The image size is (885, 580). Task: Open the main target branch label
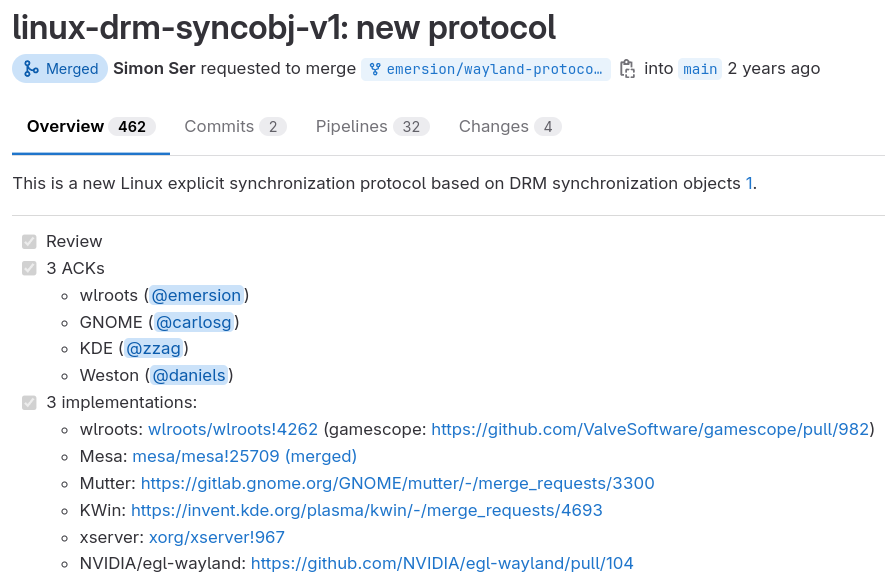click(699, 68)
